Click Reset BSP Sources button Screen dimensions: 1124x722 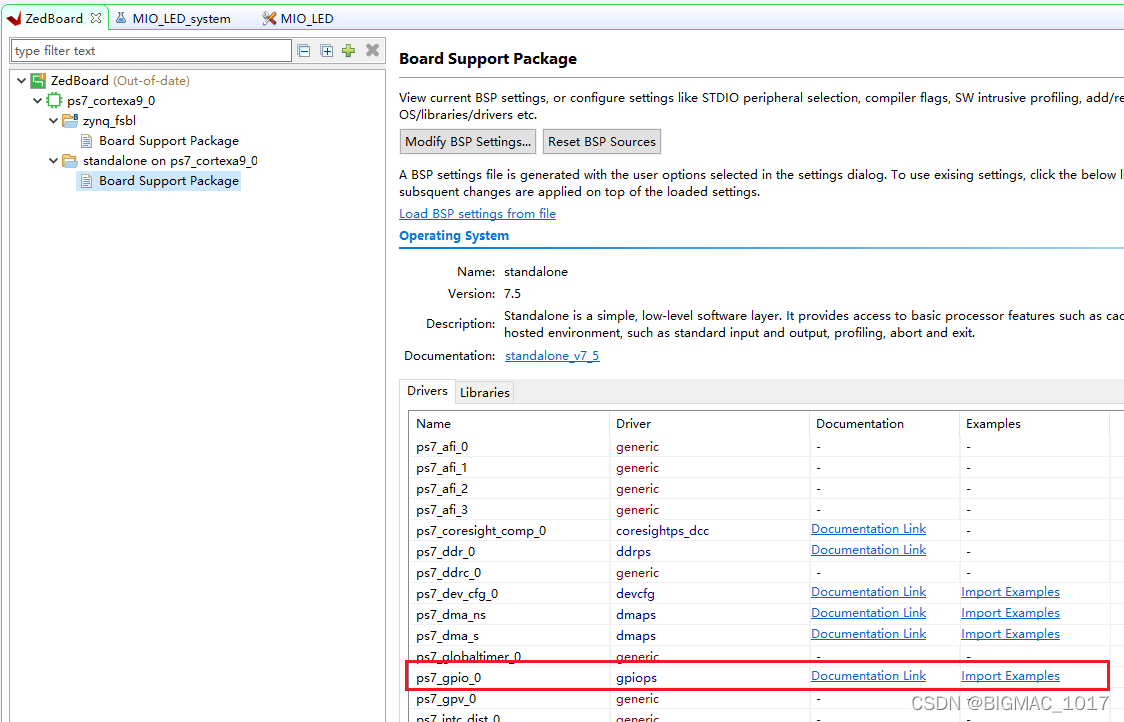pyautogui.click(x=601, y=141)
